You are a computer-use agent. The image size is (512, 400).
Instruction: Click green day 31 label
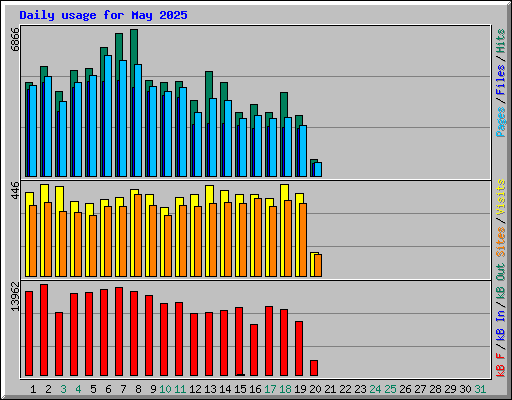pyautogui.click(x=480, y=389)
